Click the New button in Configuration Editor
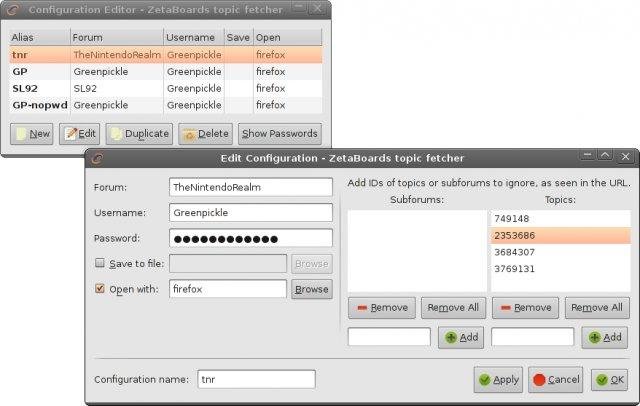Image resolution: width=640 pixels, height=406 pixels. coord(32,134)
